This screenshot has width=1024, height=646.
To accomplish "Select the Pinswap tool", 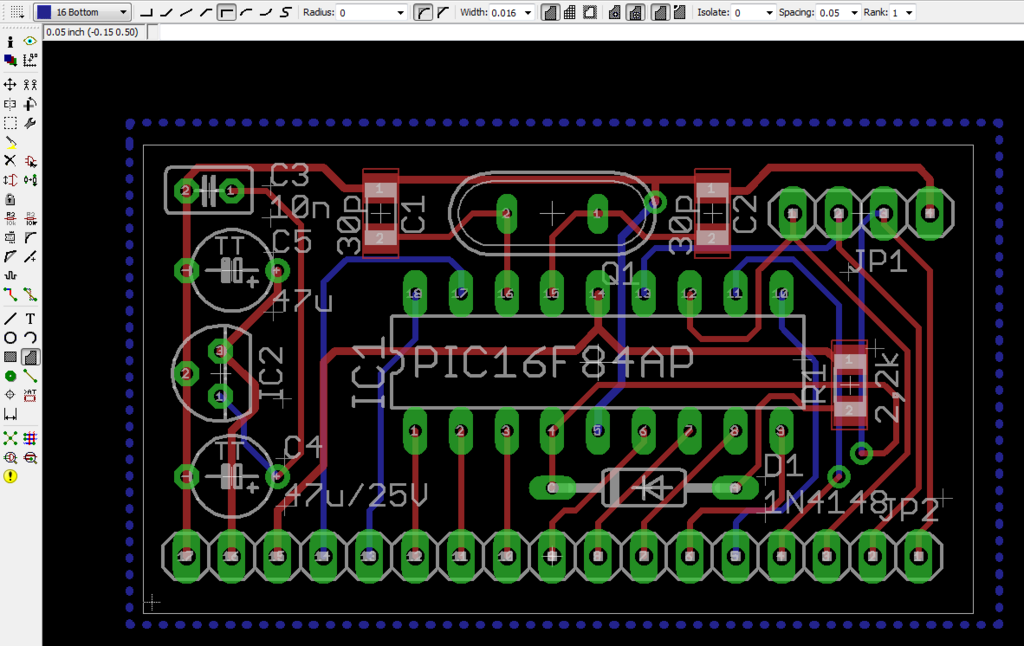I will click(x=10, y=180).
